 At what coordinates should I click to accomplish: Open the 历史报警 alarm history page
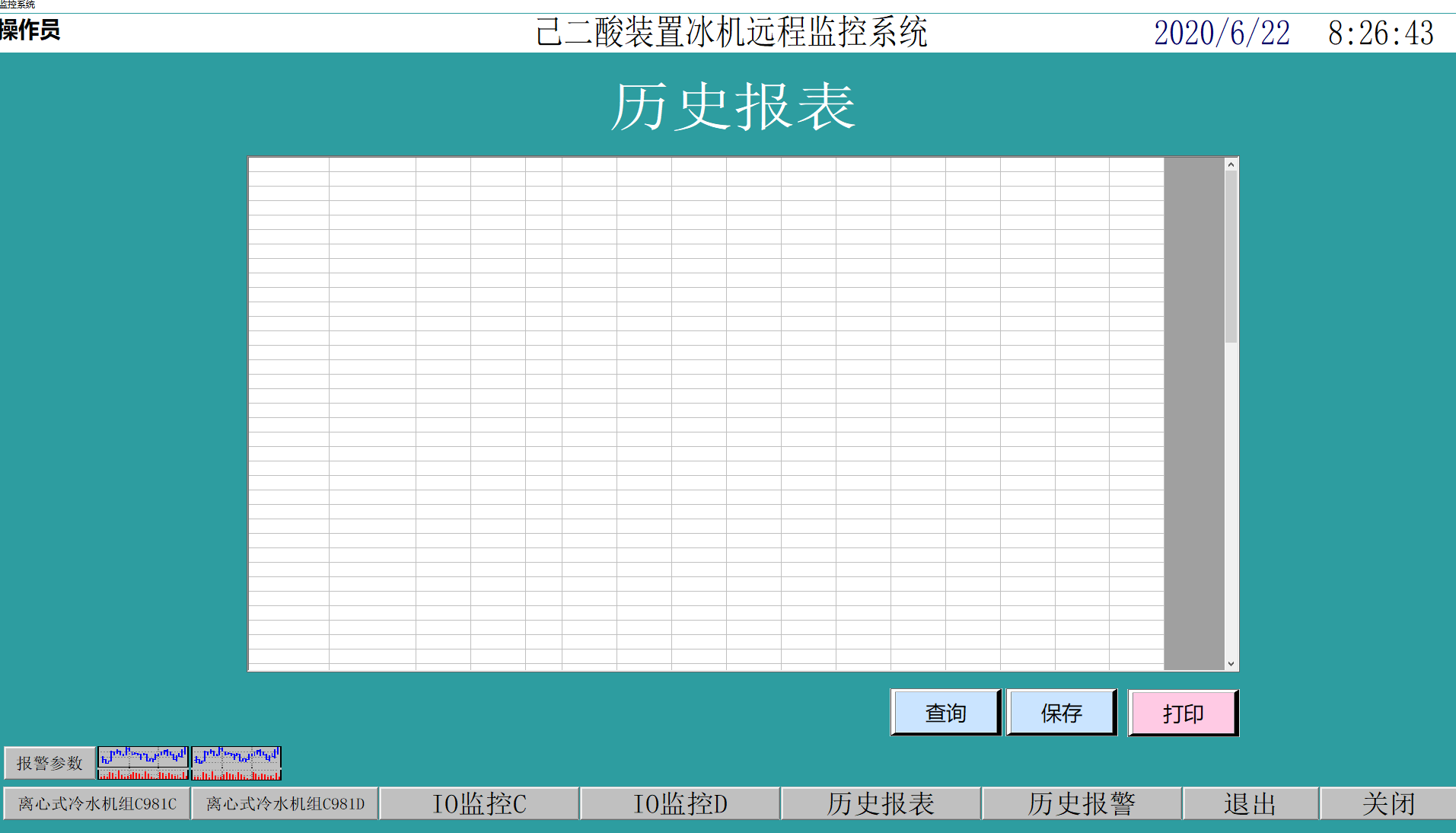point(1082,804)
